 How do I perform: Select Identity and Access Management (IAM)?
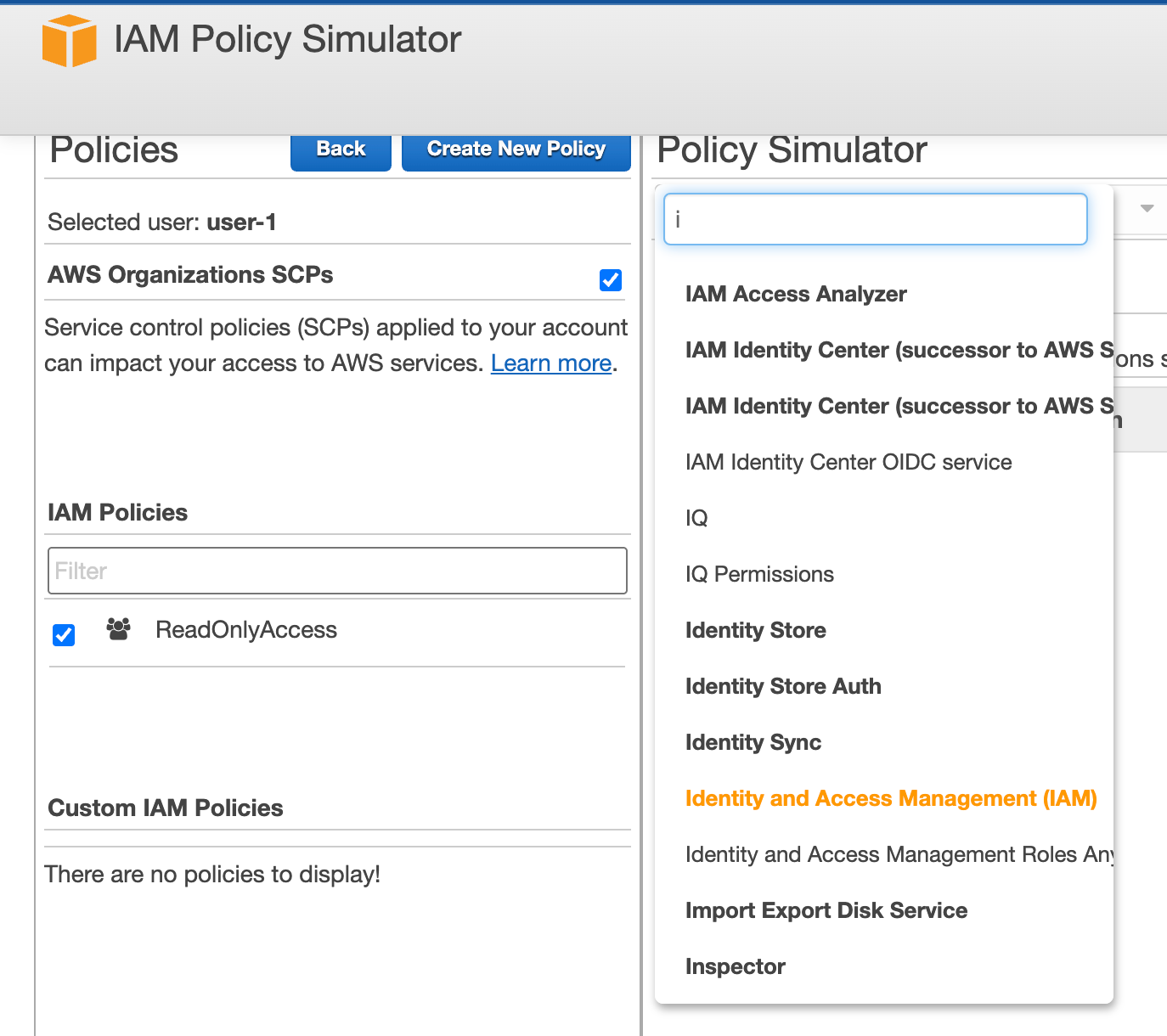pyautogui.click(x=891, y=798)
